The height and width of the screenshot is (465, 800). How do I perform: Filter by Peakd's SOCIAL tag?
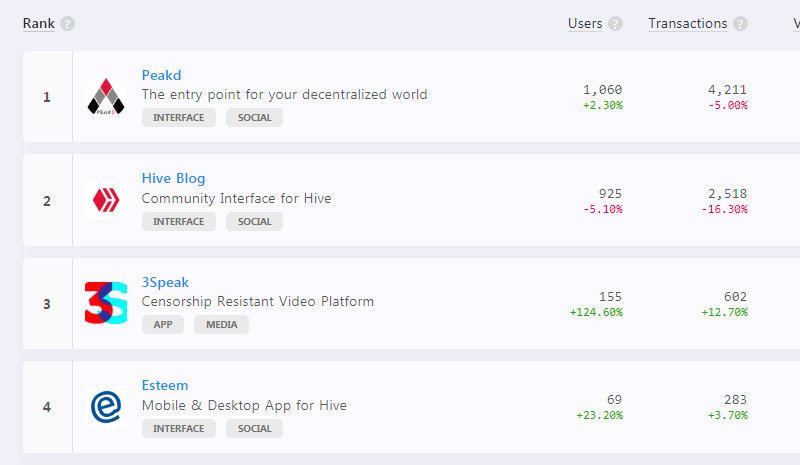(254, 117)
